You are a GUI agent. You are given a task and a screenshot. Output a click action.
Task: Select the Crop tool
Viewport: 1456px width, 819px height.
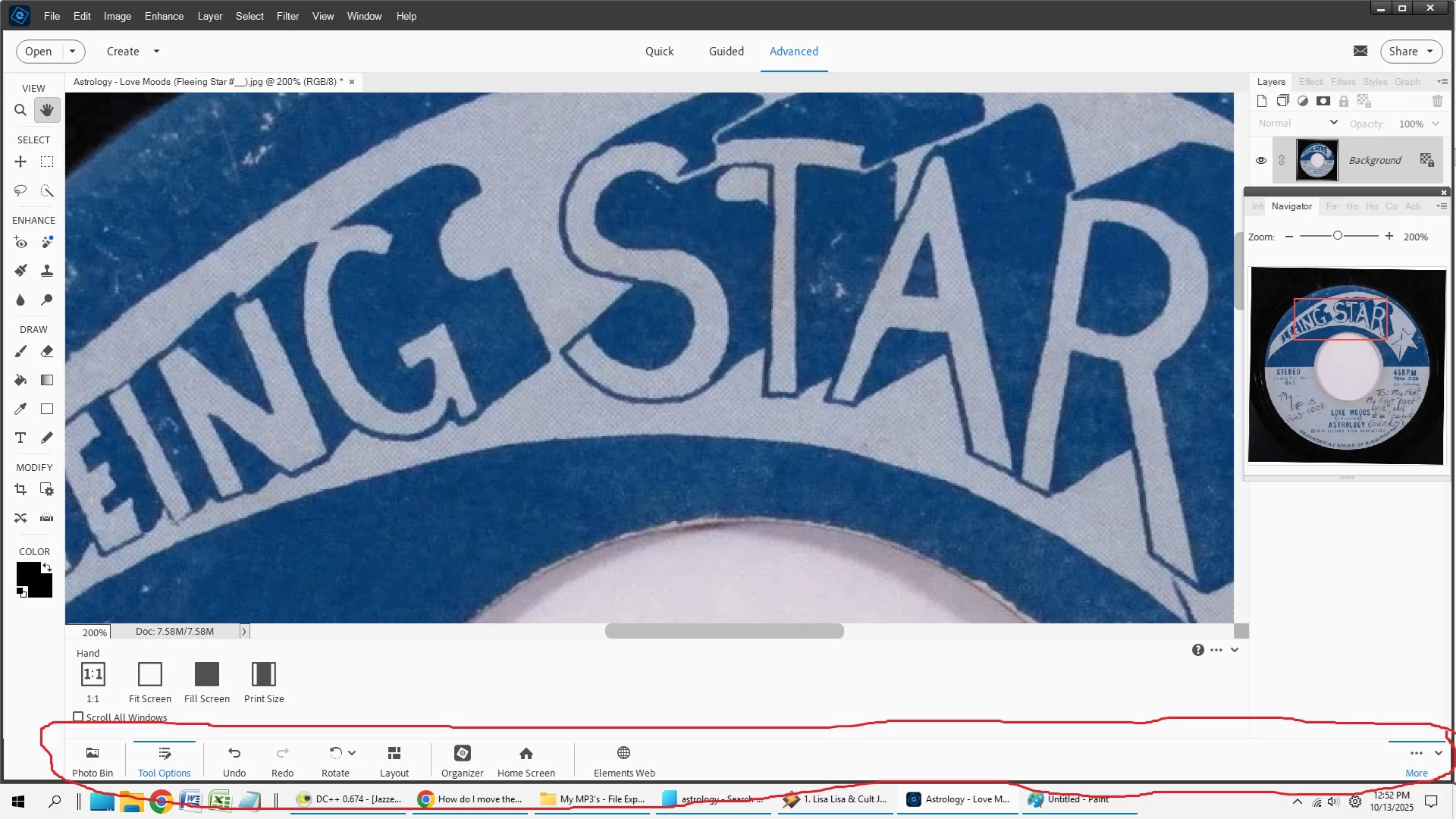coord(20,490)
